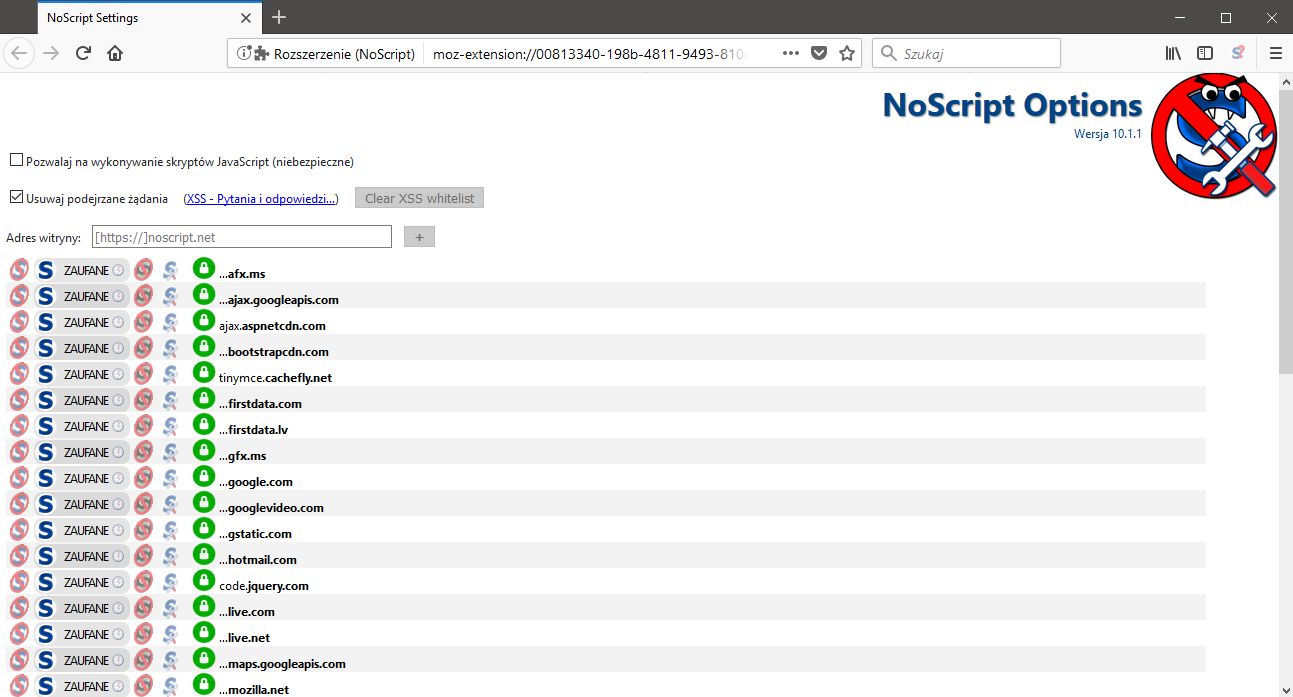Open the NoScript toolbar extension icon

tap(1239, 53)
